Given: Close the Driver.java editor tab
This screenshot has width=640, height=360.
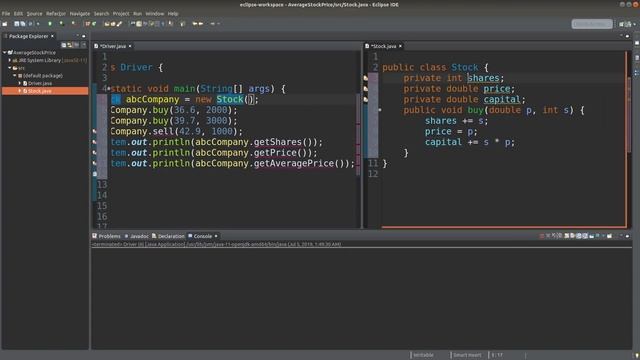Looking at the screenshot, I should point(130,46).
